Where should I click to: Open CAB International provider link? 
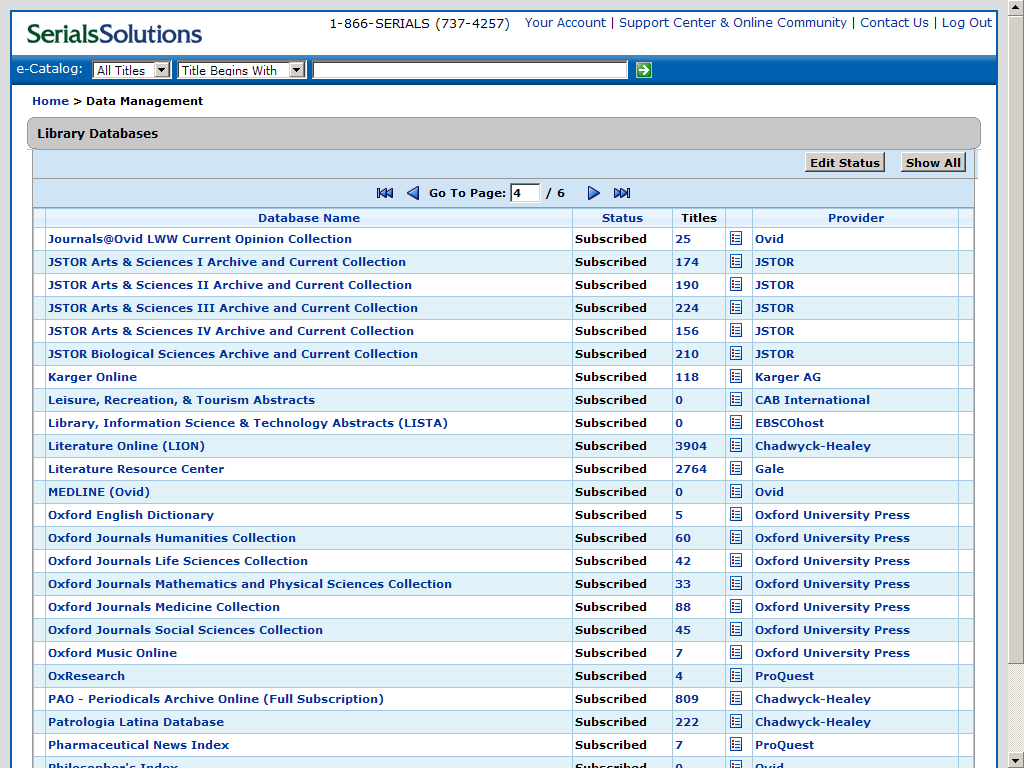pyautogui.click(x=812, y=400)
